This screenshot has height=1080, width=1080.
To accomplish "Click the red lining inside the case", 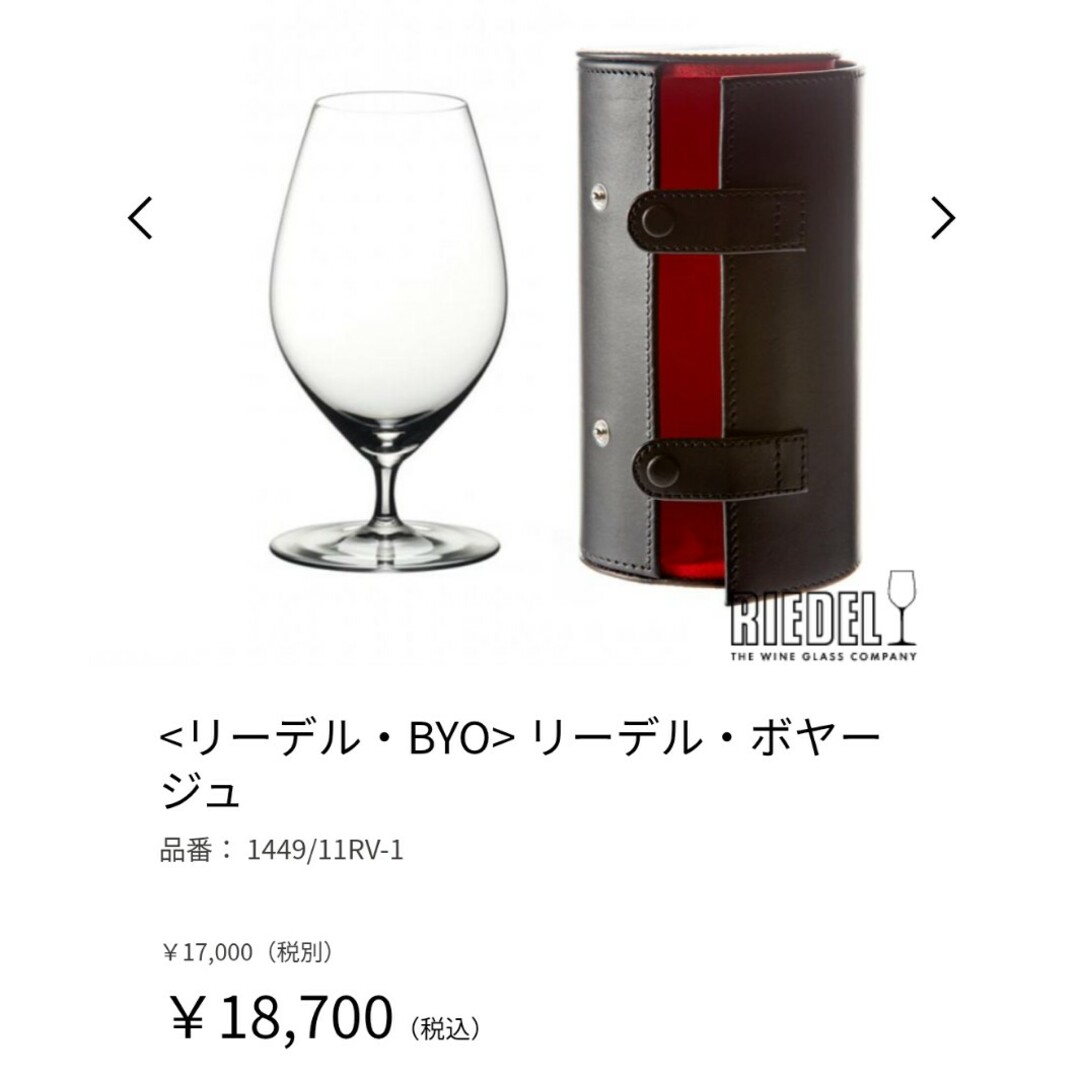I will 689,331.
